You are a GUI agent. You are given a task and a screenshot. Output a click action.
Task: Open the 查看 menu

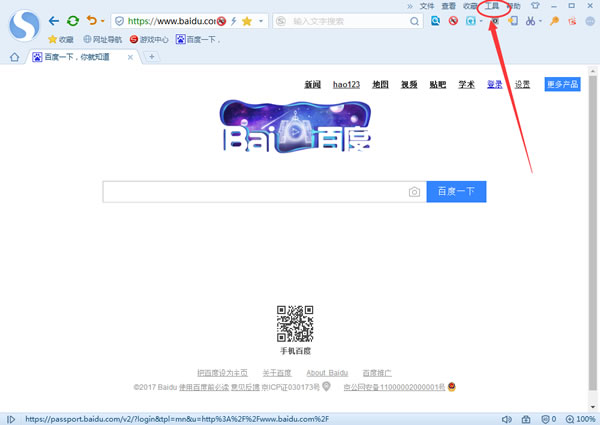pyautogui.click(x=448, y=6)
